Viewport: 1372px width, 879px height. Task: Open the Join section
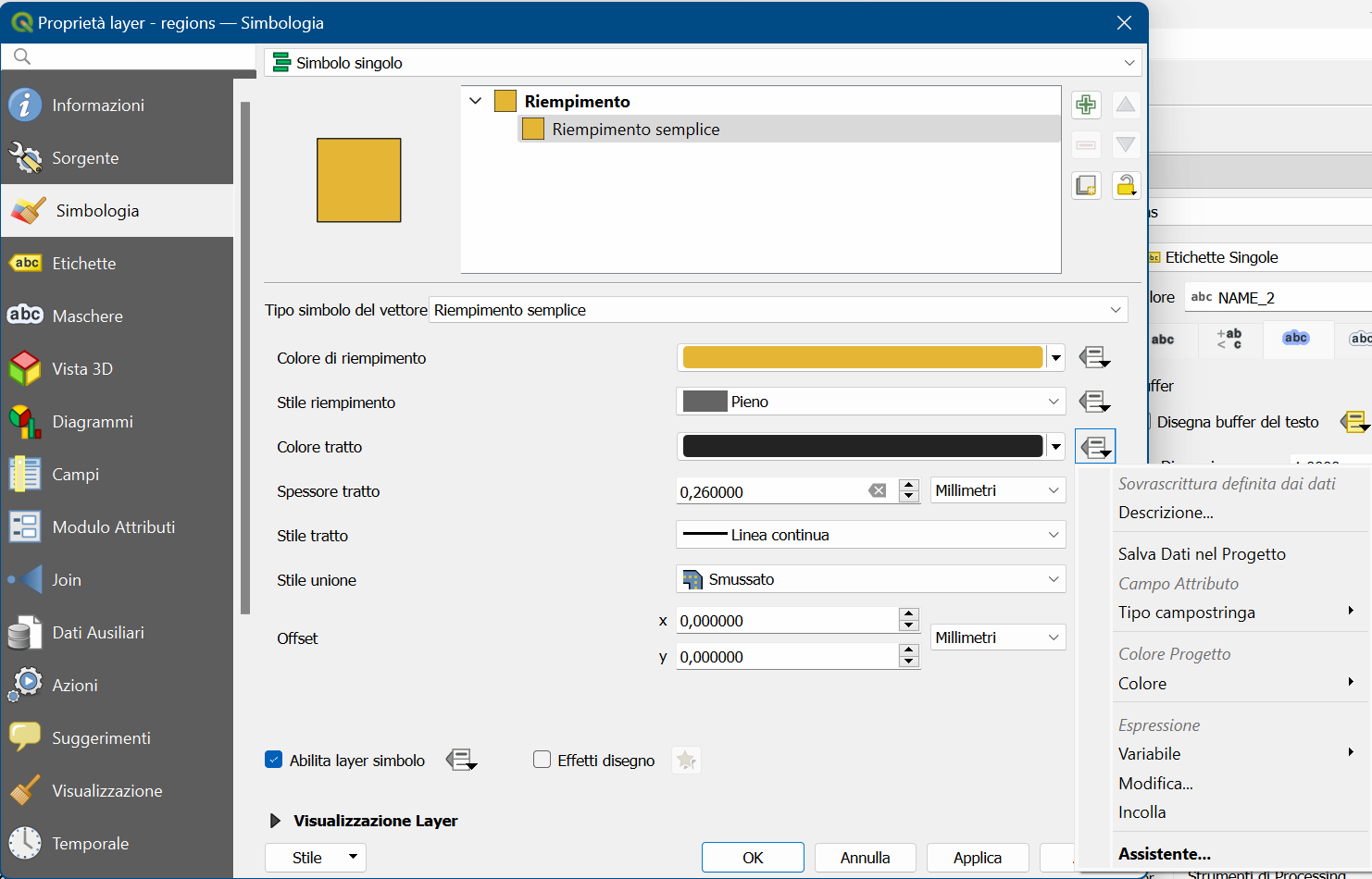(x=117, y=580)
